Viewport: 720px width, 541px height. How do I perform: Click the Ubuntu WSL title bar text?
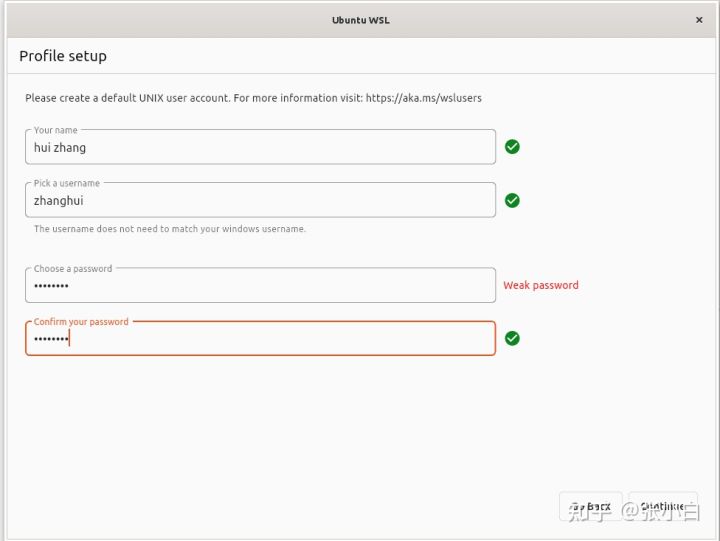click(x=360, y=20)
